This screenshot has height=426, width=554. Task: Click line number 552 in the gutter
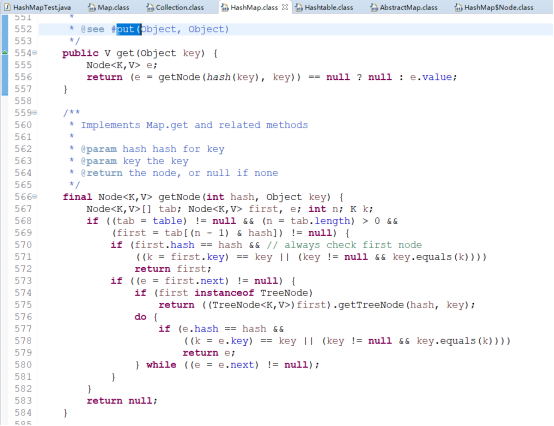point(23,29)
